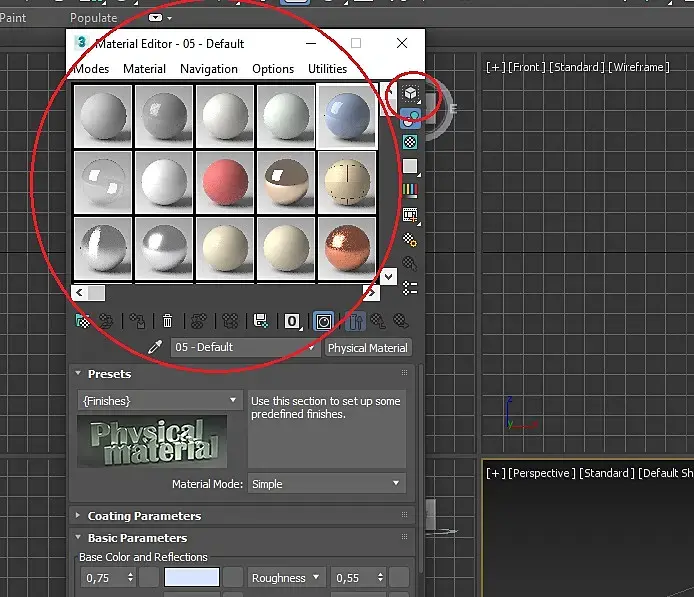Click ribbon options icon beside Populate
The height and width of the screenshot is (597, 694).
tap(155, 18)
